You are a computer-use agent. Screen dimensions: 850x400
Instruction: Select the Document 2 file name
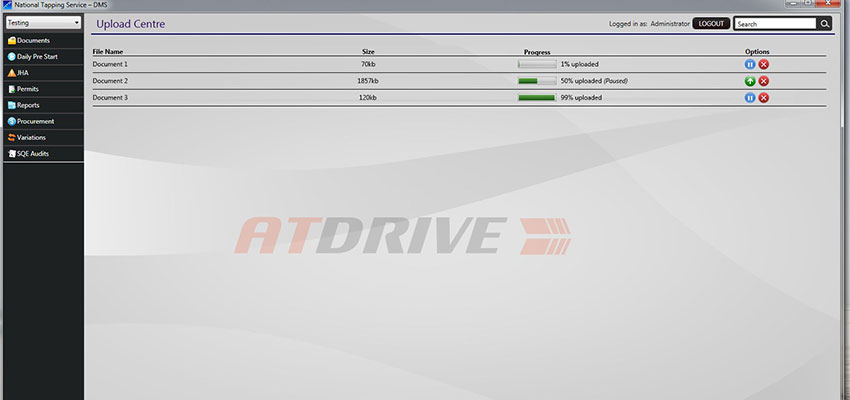[x=110, y=81]
